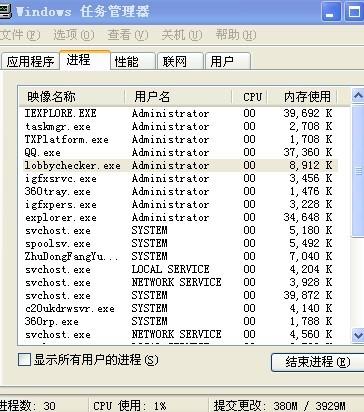Viewport: 364px width, 412px height.
Task: Switch to the 应用程序 tab
Action: coord(30,61)
